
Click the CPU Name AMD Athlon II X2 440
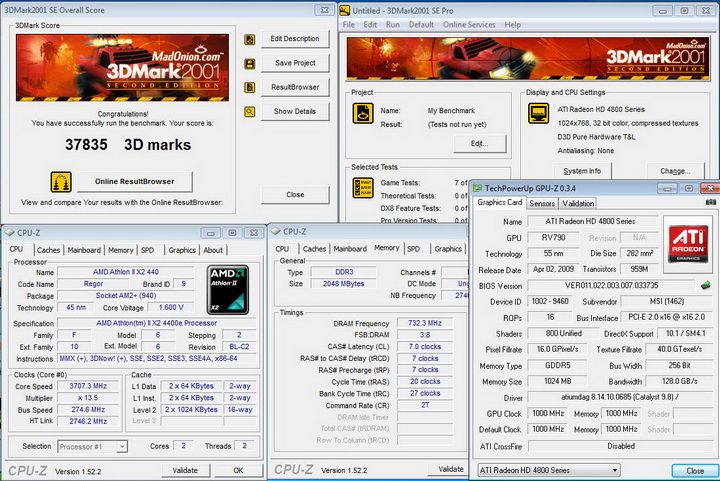[126, 272]
